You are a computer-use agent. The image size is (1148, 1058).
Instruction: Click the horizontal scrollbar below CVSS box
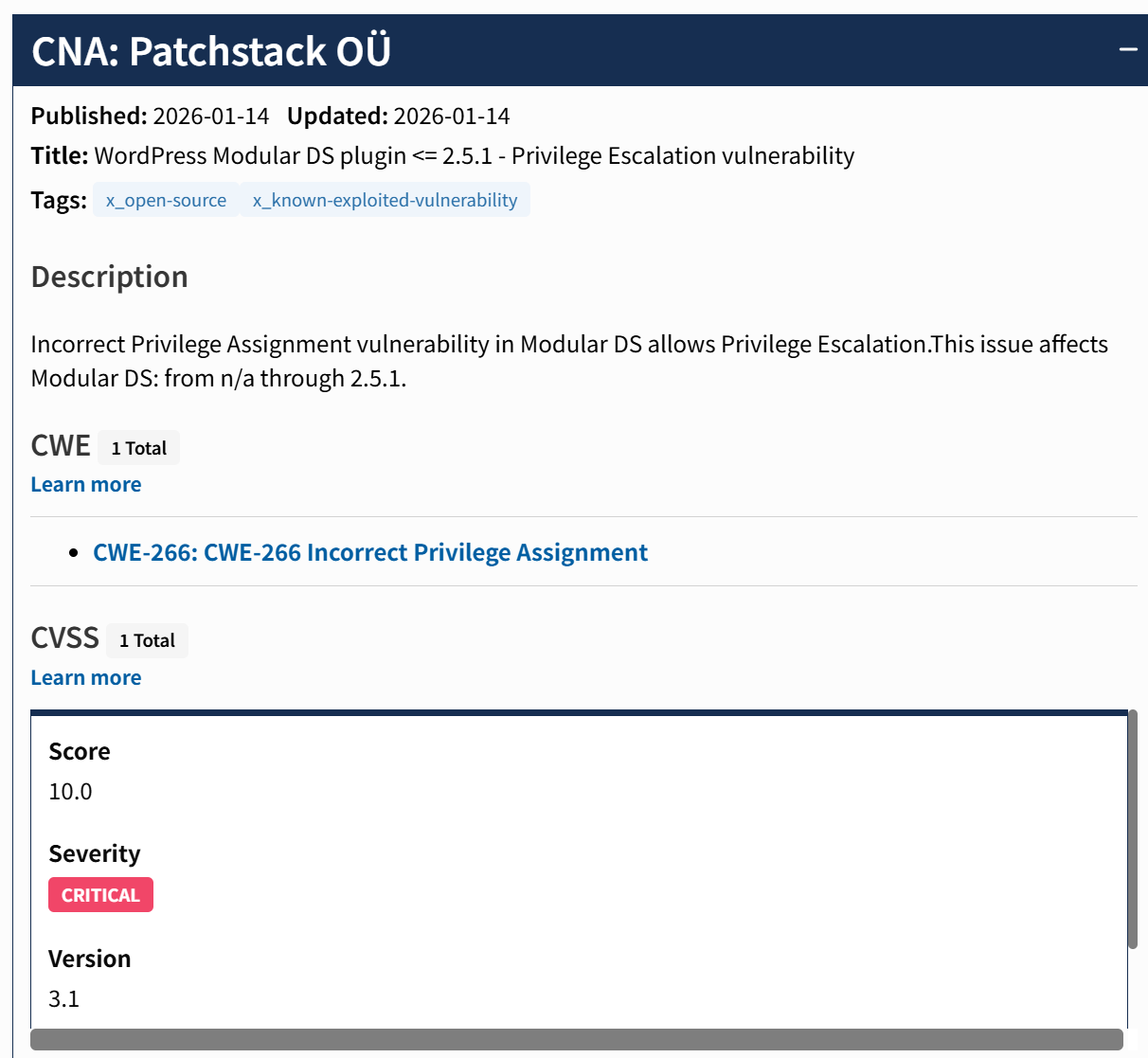pyautogui.click(x=577, y=1039)
